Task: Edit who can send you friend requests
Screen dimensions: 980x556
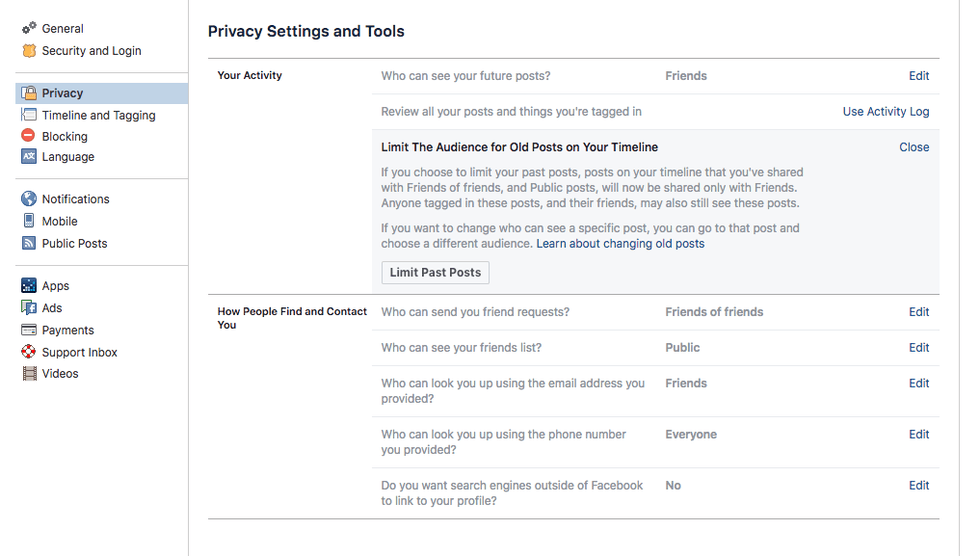Action: [x=918, y=312]
